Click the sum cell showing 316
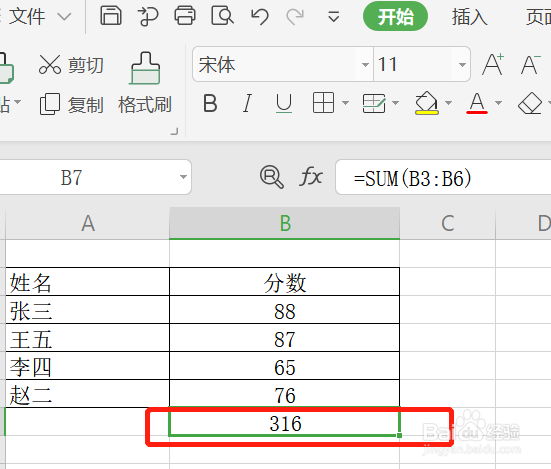This screenshot has width=551, height=469. [284, 422]
